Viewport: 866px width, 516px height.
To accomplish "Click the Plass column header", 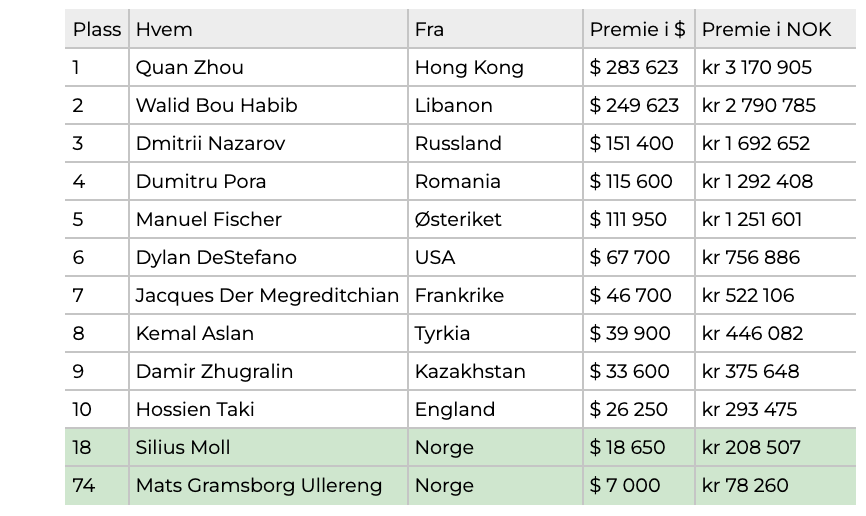I will [x=97, y=29].
